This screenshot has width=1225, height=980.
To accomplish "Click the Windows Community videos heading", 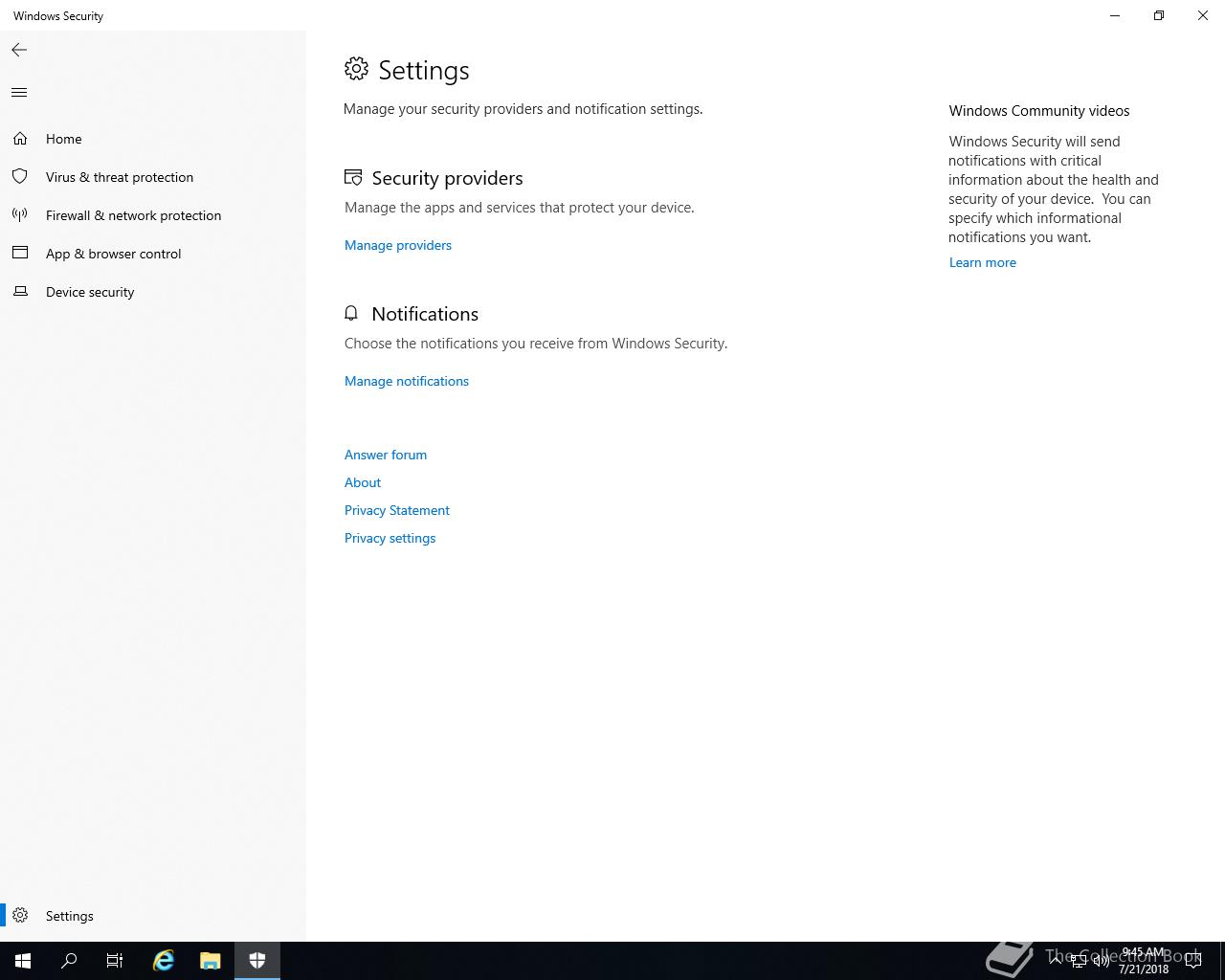I will point(1039,111).
